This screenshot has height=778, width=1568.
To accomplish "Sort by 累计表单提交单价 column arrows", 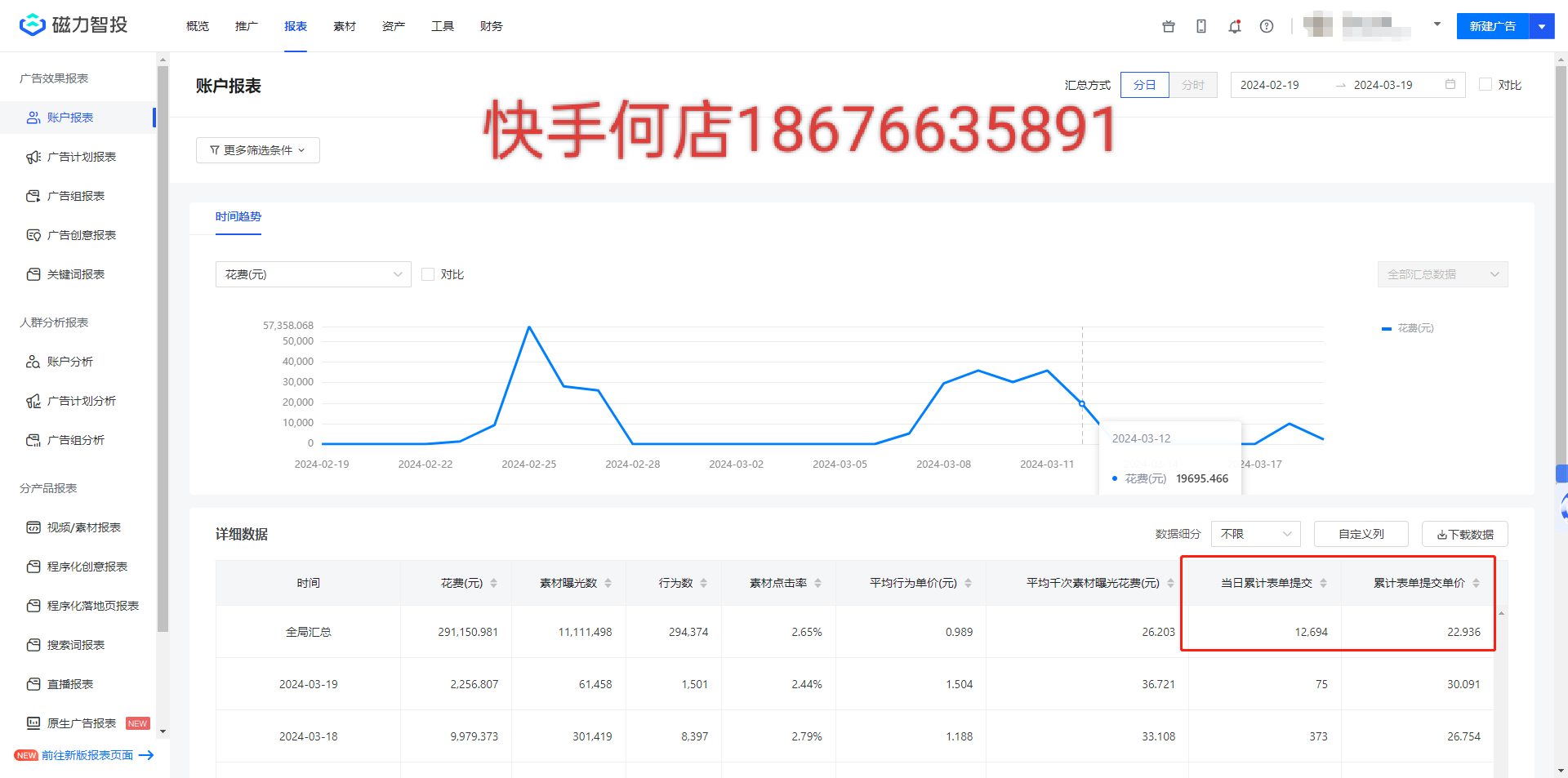I will click(x=1476, y=583).
